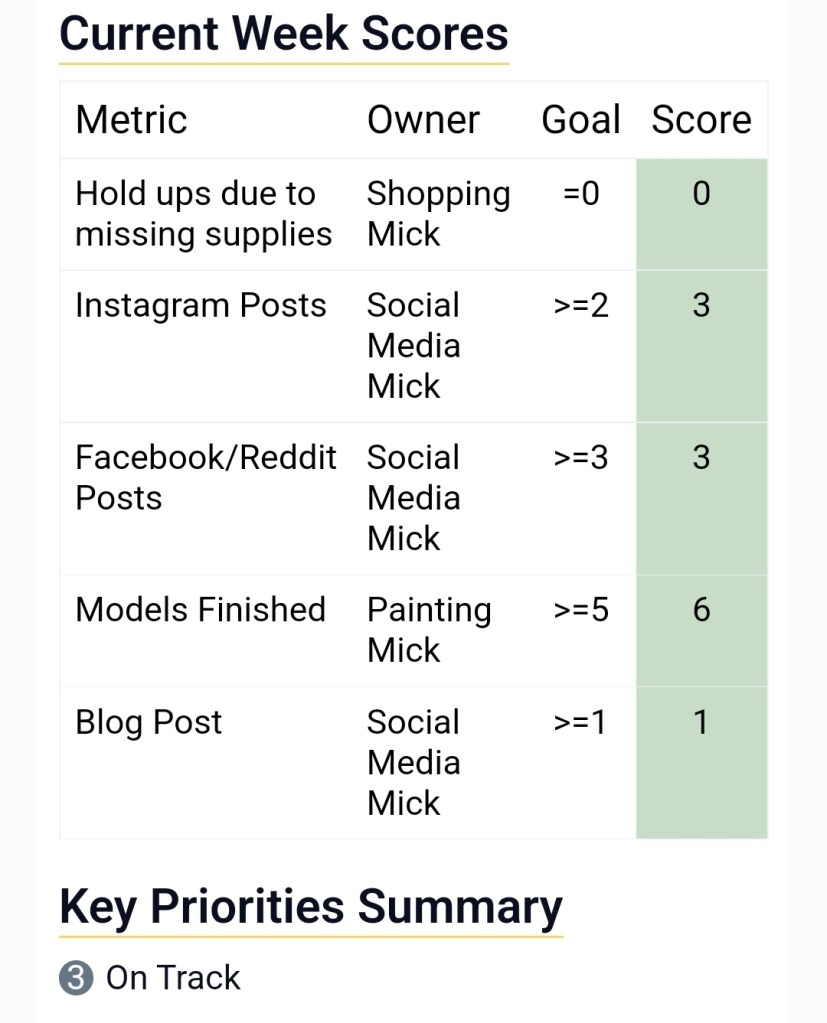
Task: Click the Owner column header
Action: click(423, 120)
